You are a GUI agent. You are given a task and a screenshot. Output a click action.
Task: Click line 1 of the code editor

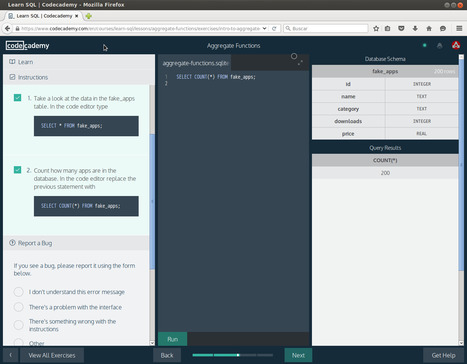(x=216, y=77)
